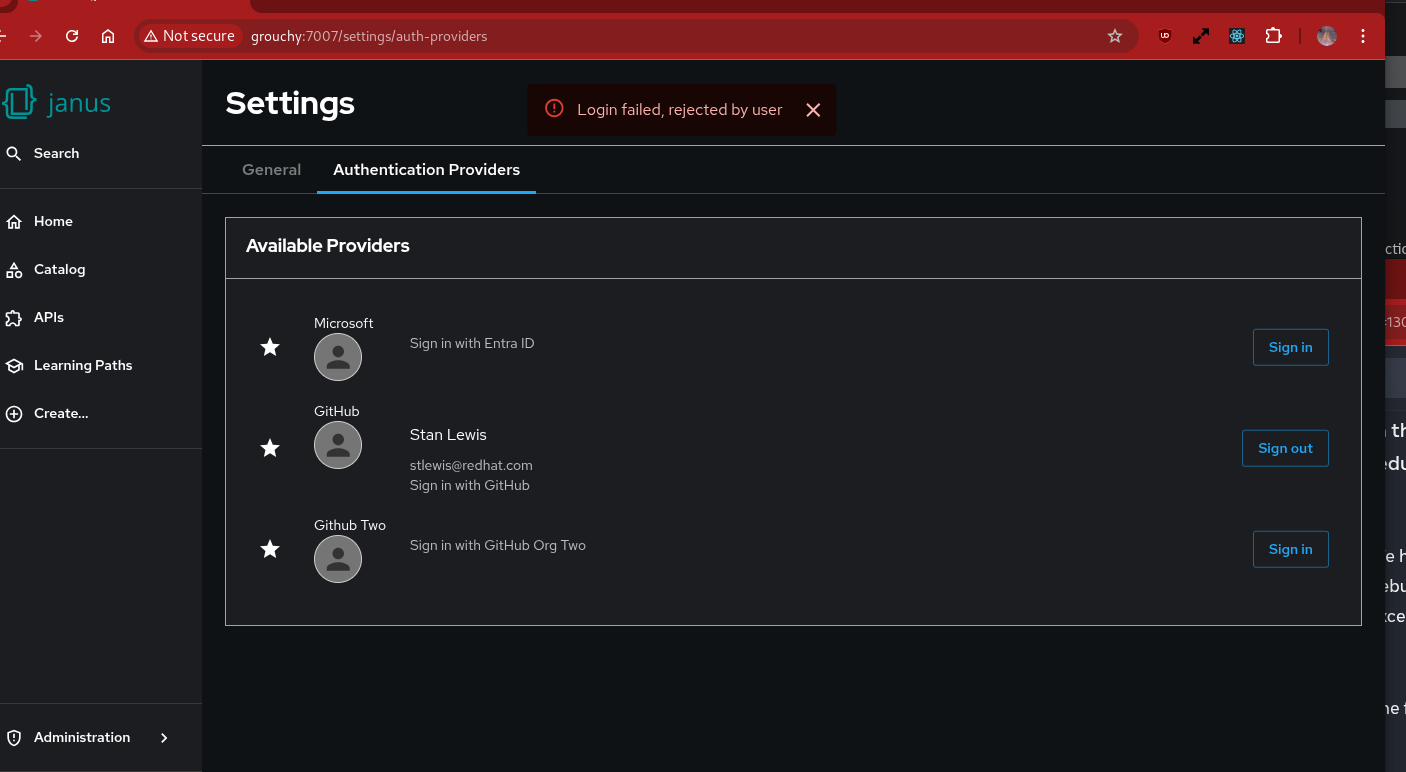Reload the page in the browser

click(72, 36)
